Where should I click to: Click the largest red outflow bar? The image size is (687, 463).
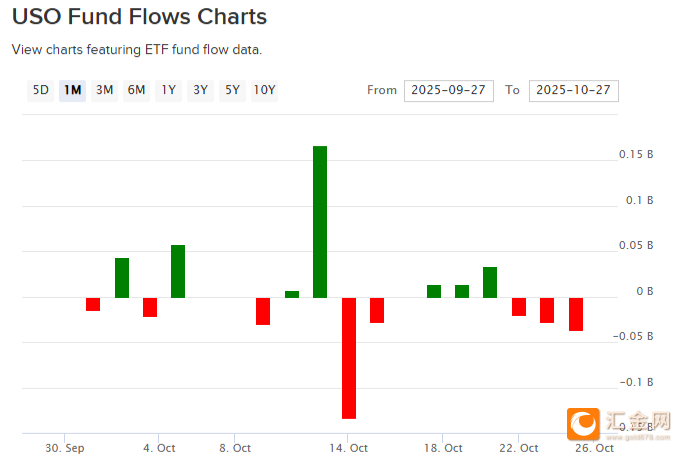coord(349,357)
